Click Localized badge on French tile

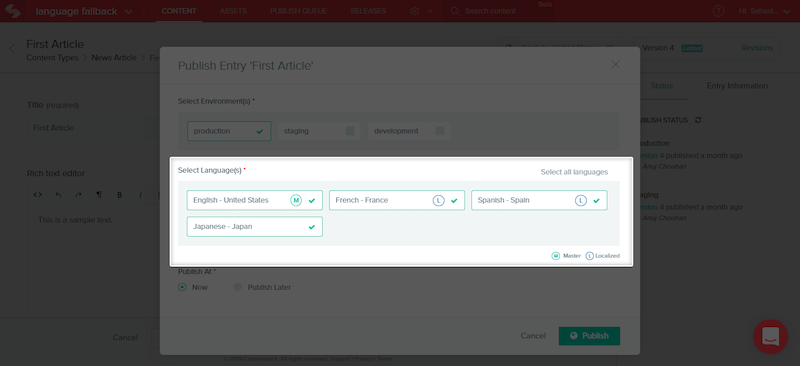click(x=438, y=201)
